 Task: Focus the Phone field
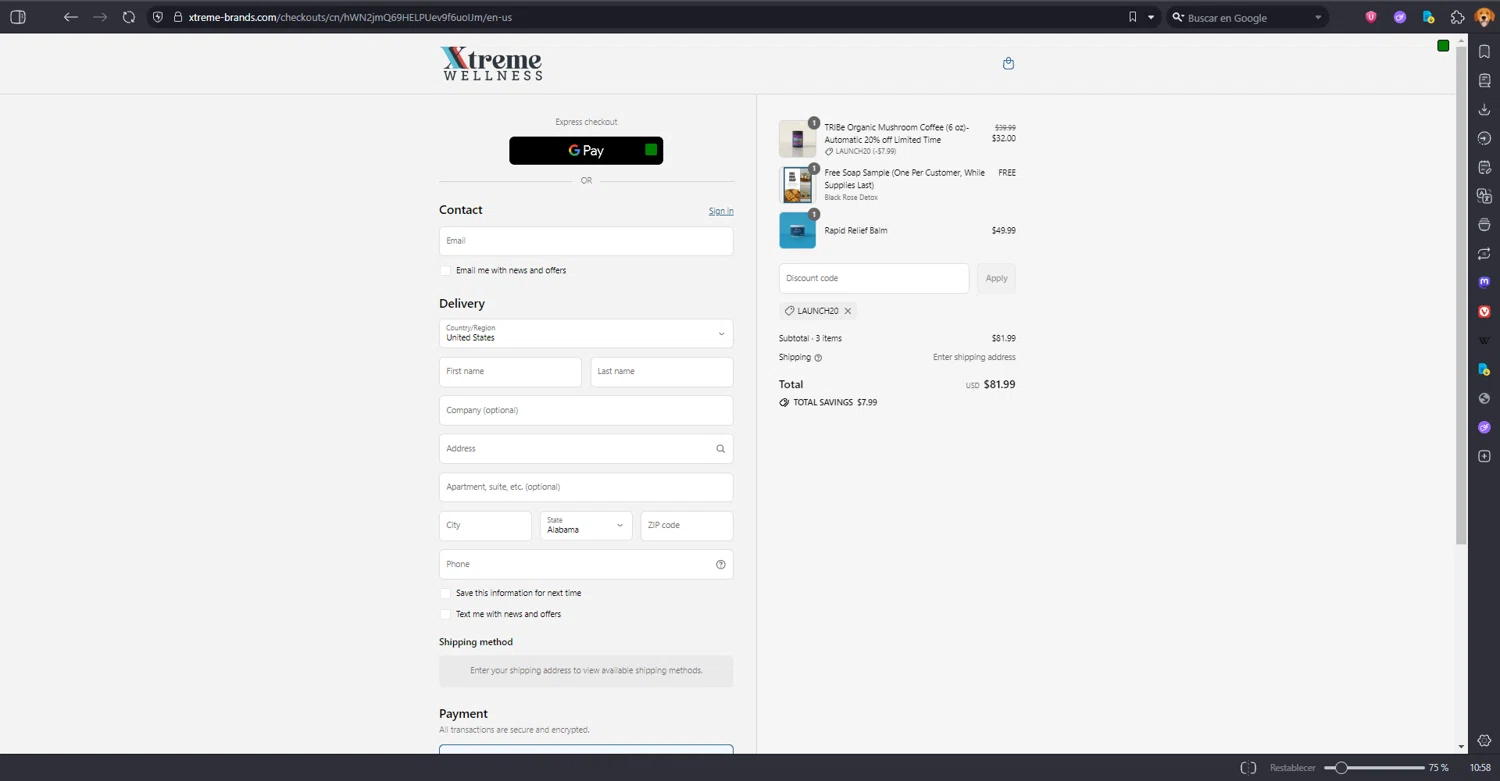pyautogui.click(x=586, y=564)
